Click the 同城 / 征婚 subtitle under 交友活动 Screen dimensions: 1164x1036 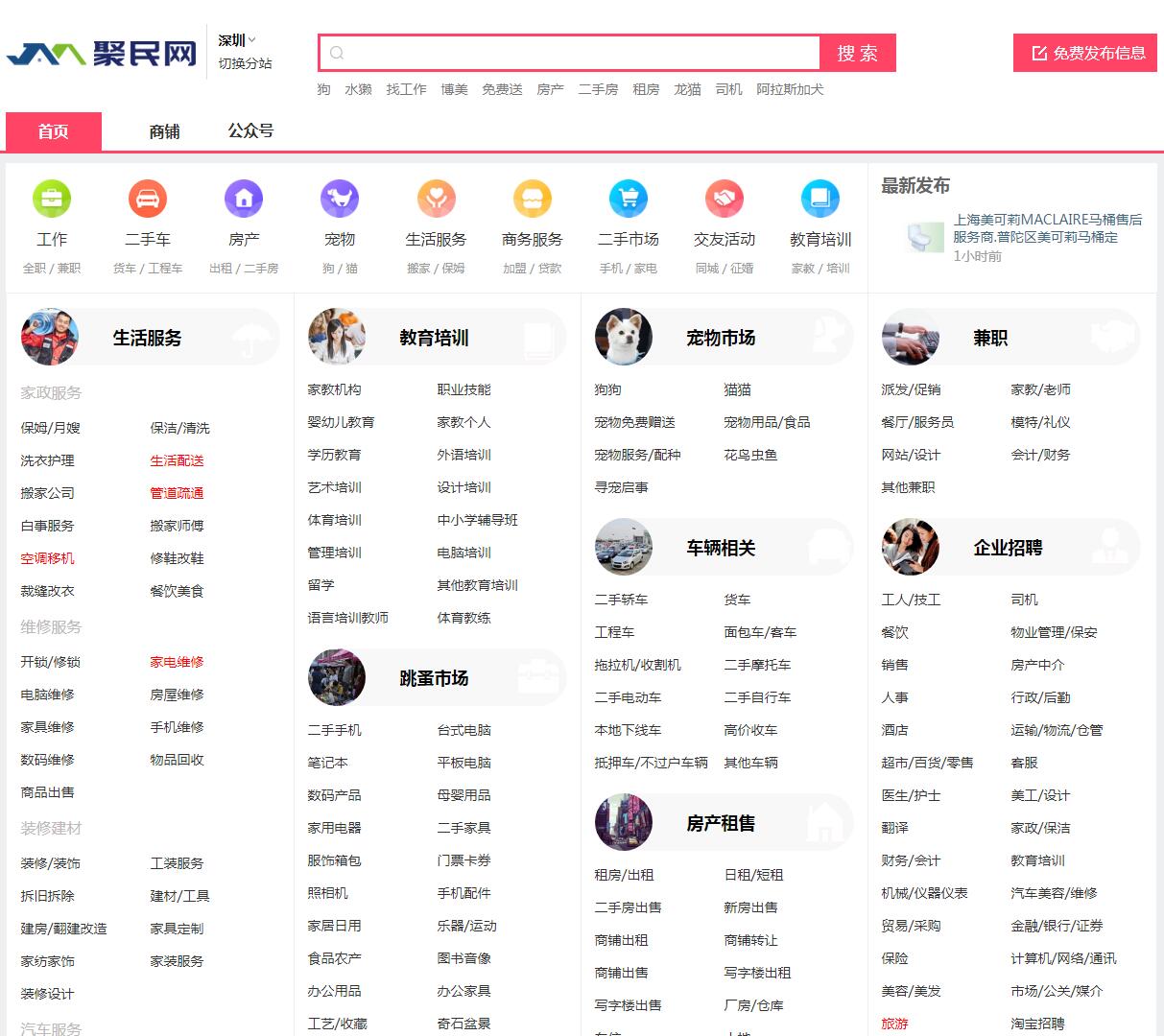(x=725, y=269)
